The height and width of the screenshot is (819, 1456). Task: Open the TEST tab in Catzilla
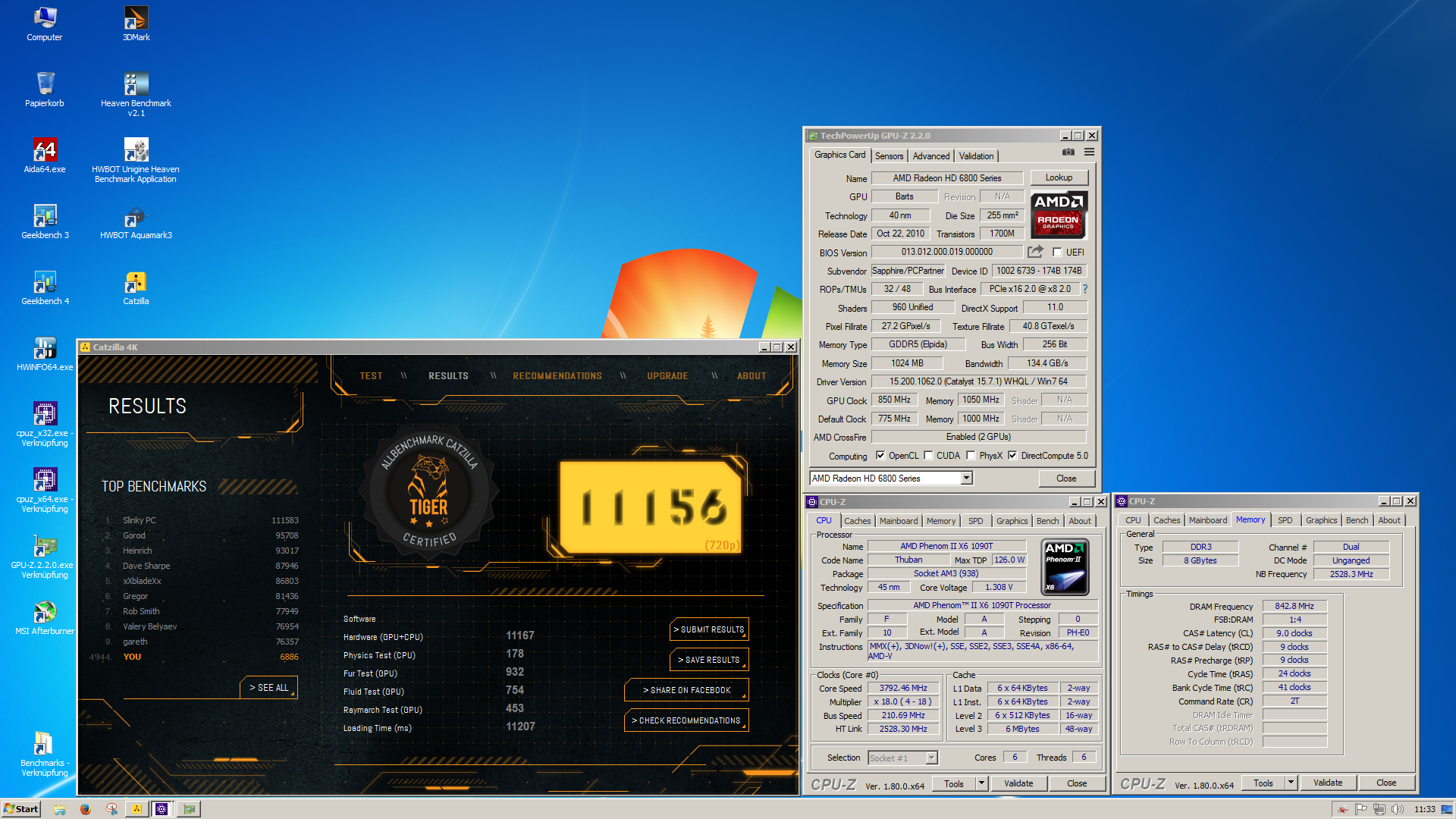point(371,376)
